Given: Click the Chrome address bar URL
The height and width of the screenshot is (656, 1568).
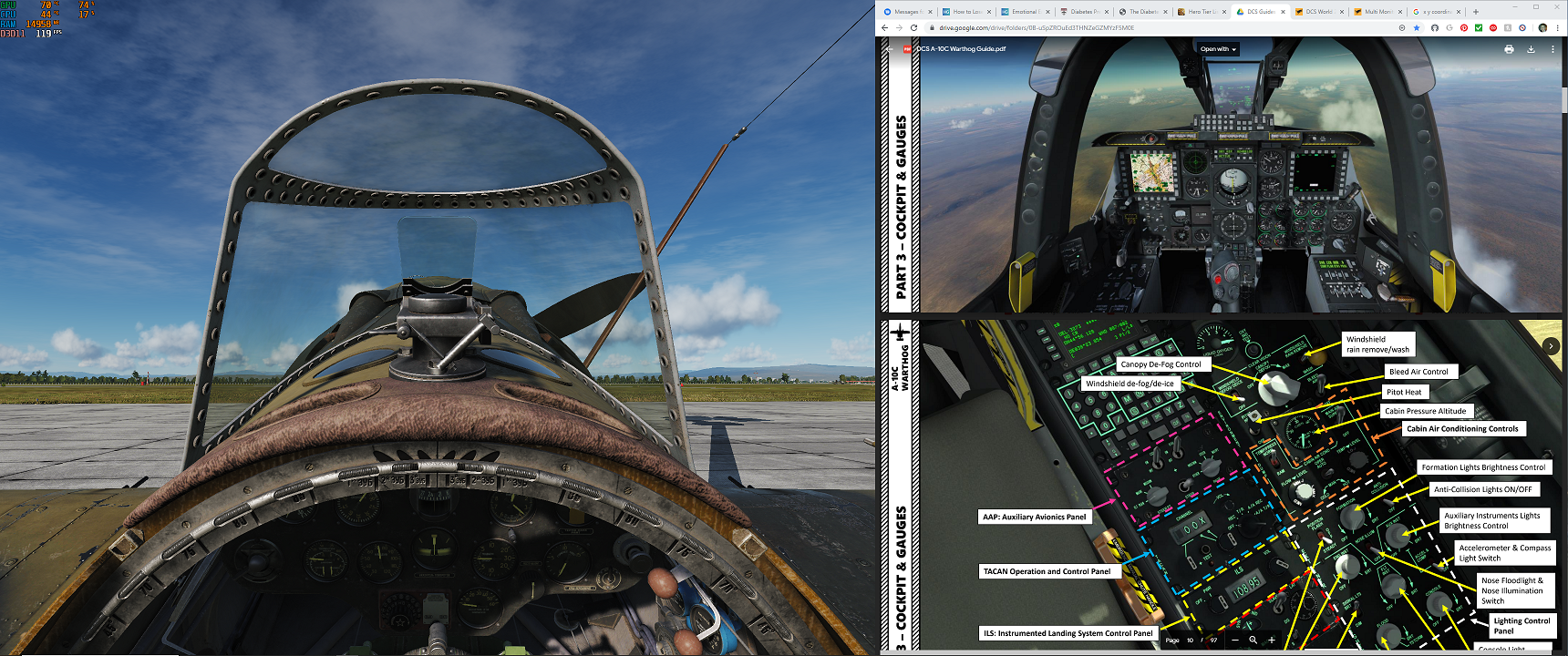Looking at the screenshot, I should [1037, 27].
